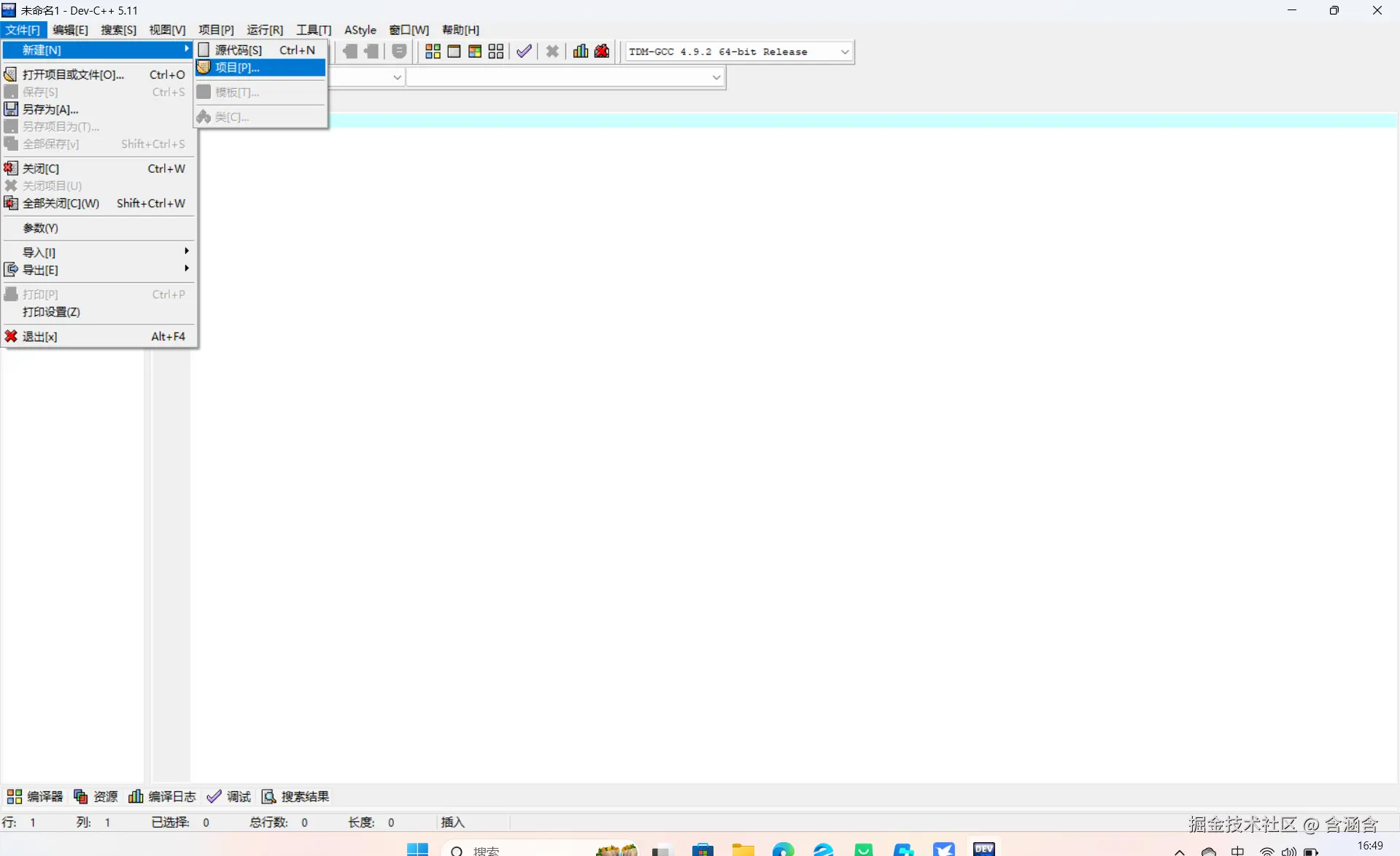1400x856 pixels.
Task: Open the 运行[R] menu
Action: click(265, 30)
